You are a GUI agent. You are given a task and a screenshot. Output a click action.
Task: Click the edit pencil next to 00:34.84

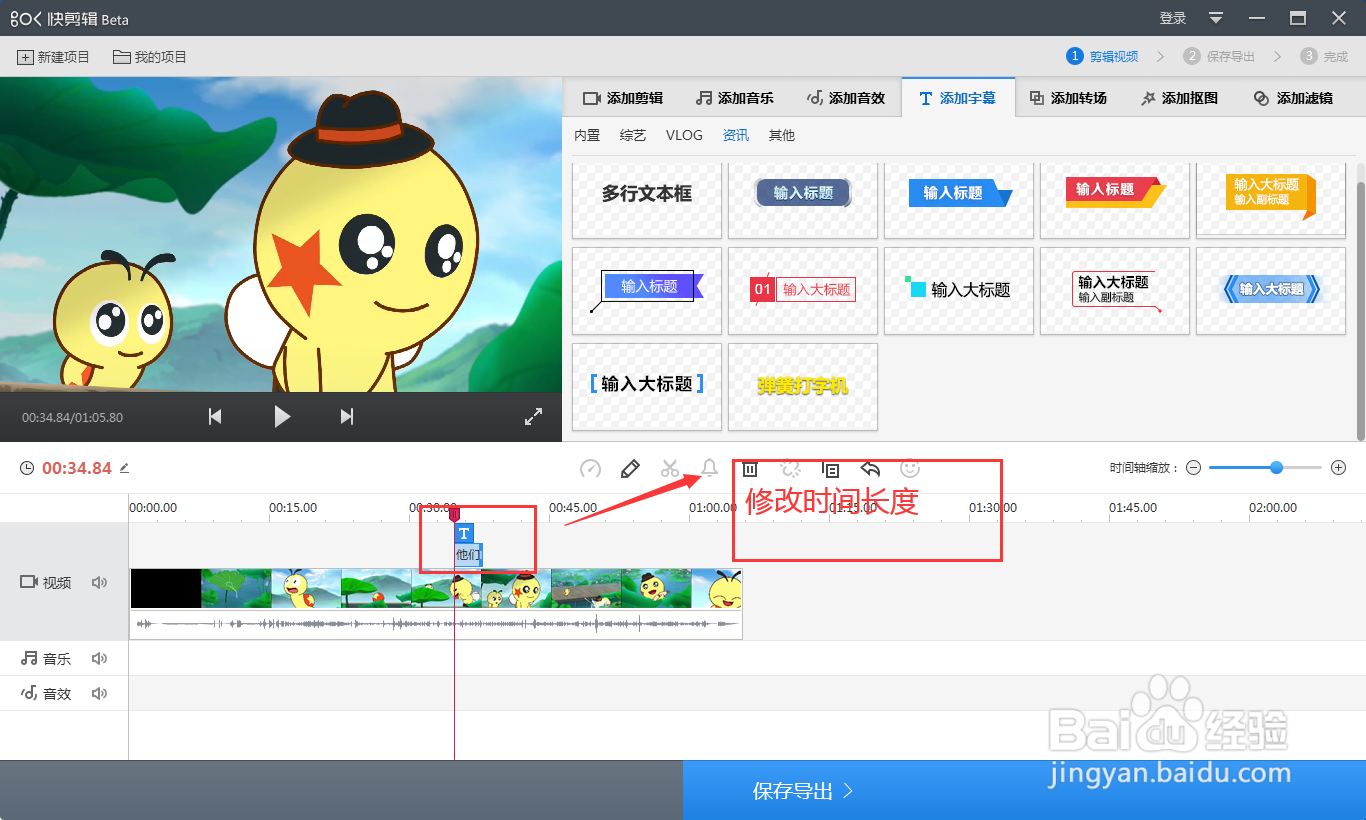[124, 468]
